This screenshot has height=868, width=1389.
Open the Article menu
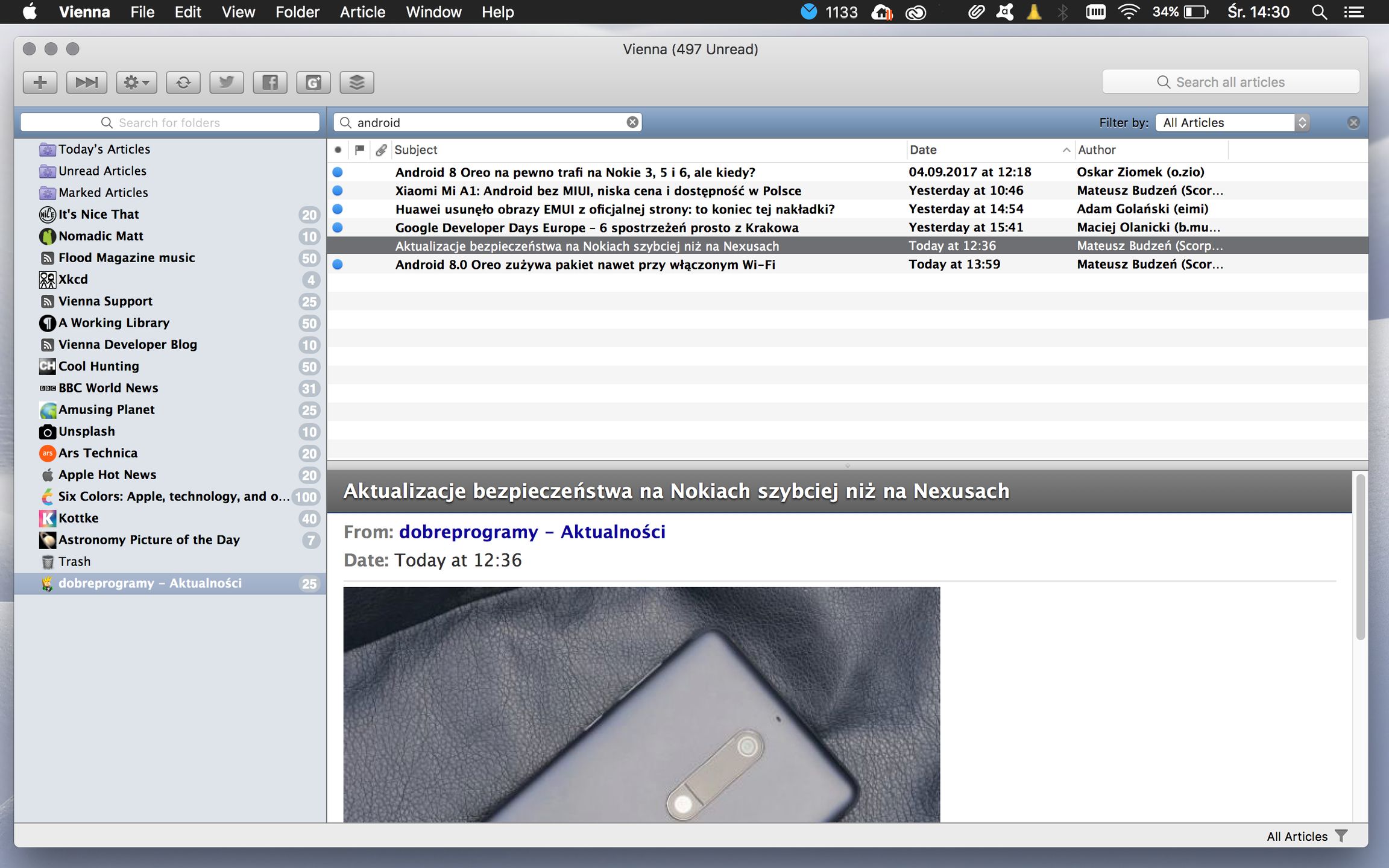coord(362,11)
